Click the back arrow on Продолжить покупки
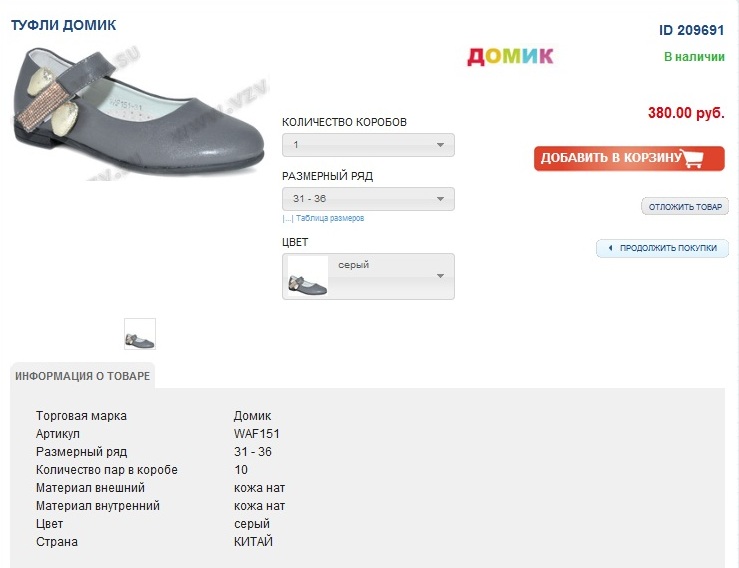739x568 pixels. [x=609, y=248]
